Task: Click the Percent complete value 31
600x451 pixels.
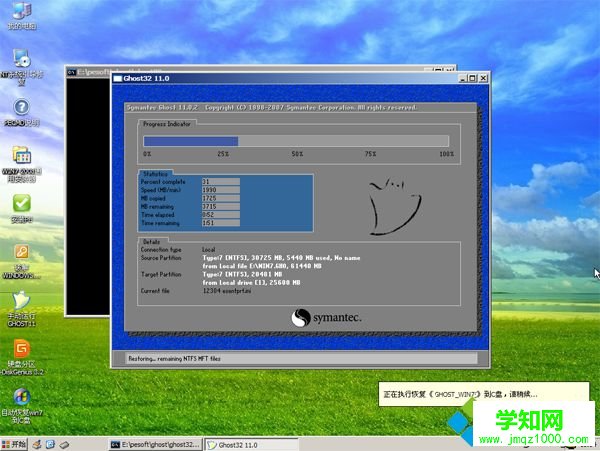Action: click(221, 182)
